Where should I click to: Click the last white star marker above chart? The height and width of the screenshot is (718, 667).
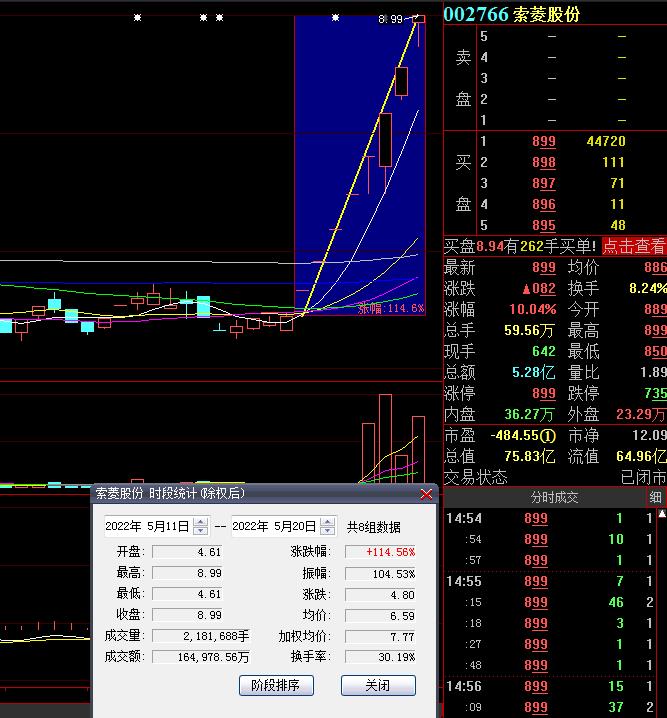[x=335, y=18]
